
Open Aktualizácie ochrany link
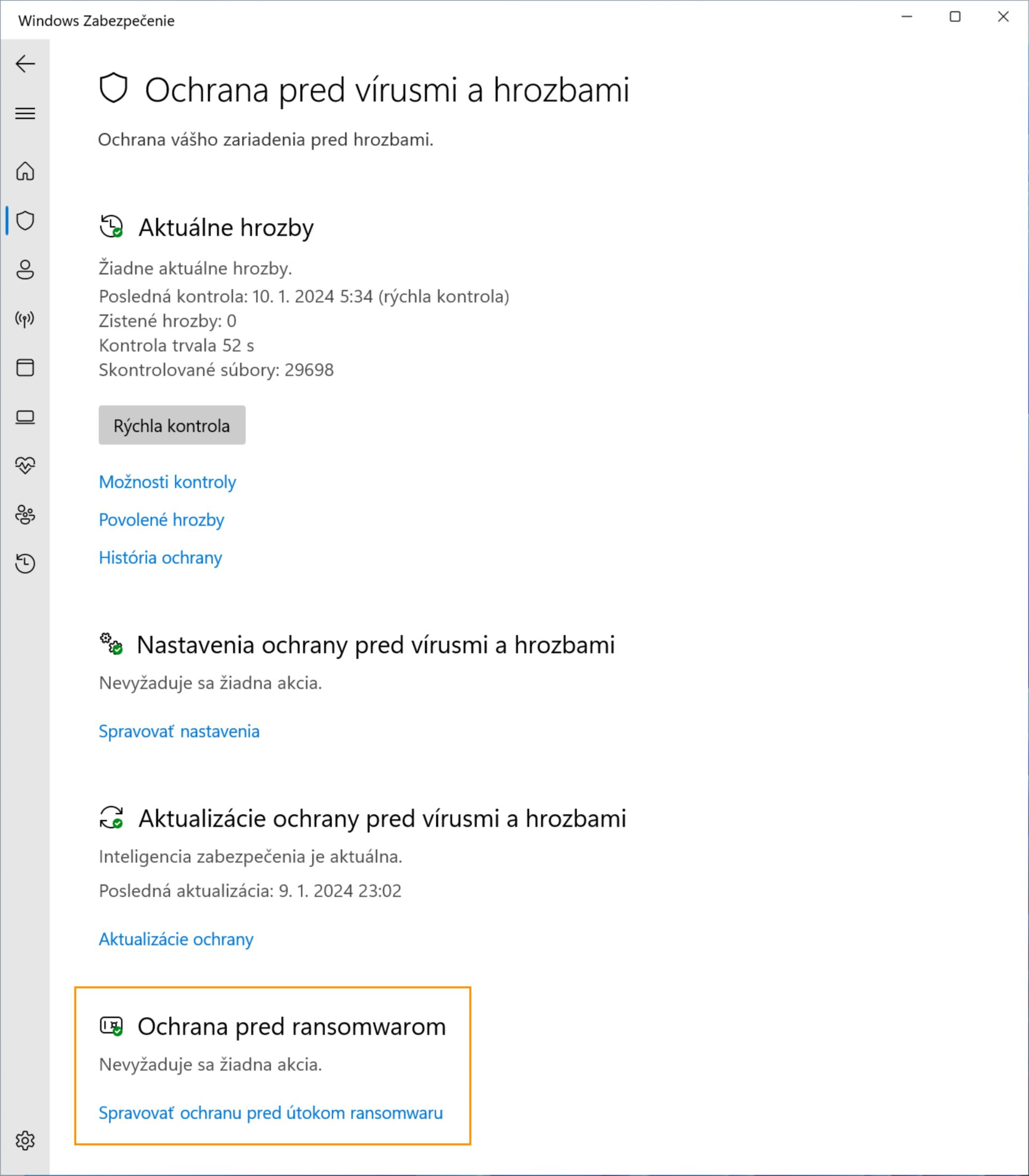point(176,939)
